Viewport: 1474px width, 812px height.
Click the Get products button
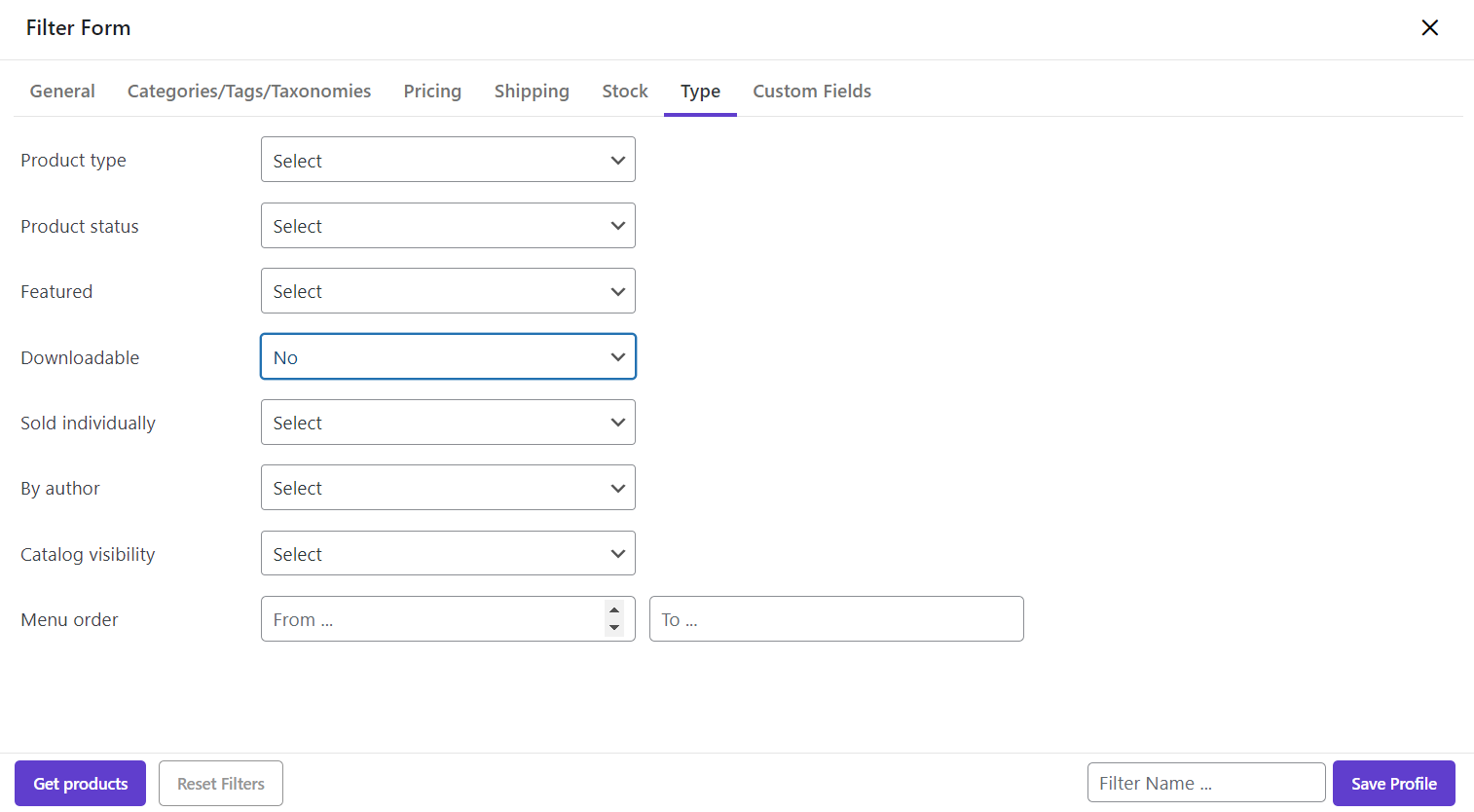80,784
